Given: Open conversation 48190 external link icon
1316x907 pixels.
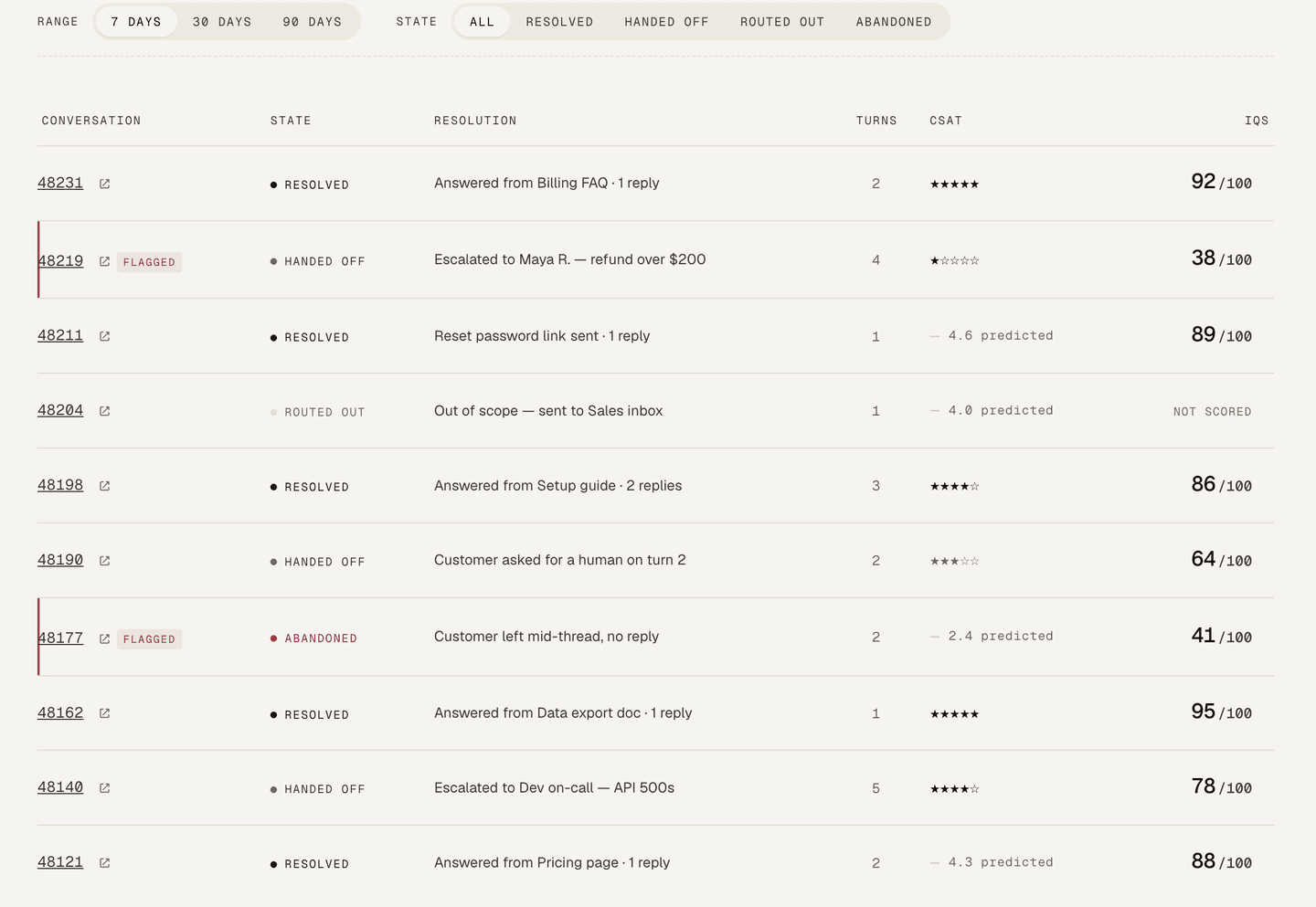Looking at the screenshot, I should point(104,561).
